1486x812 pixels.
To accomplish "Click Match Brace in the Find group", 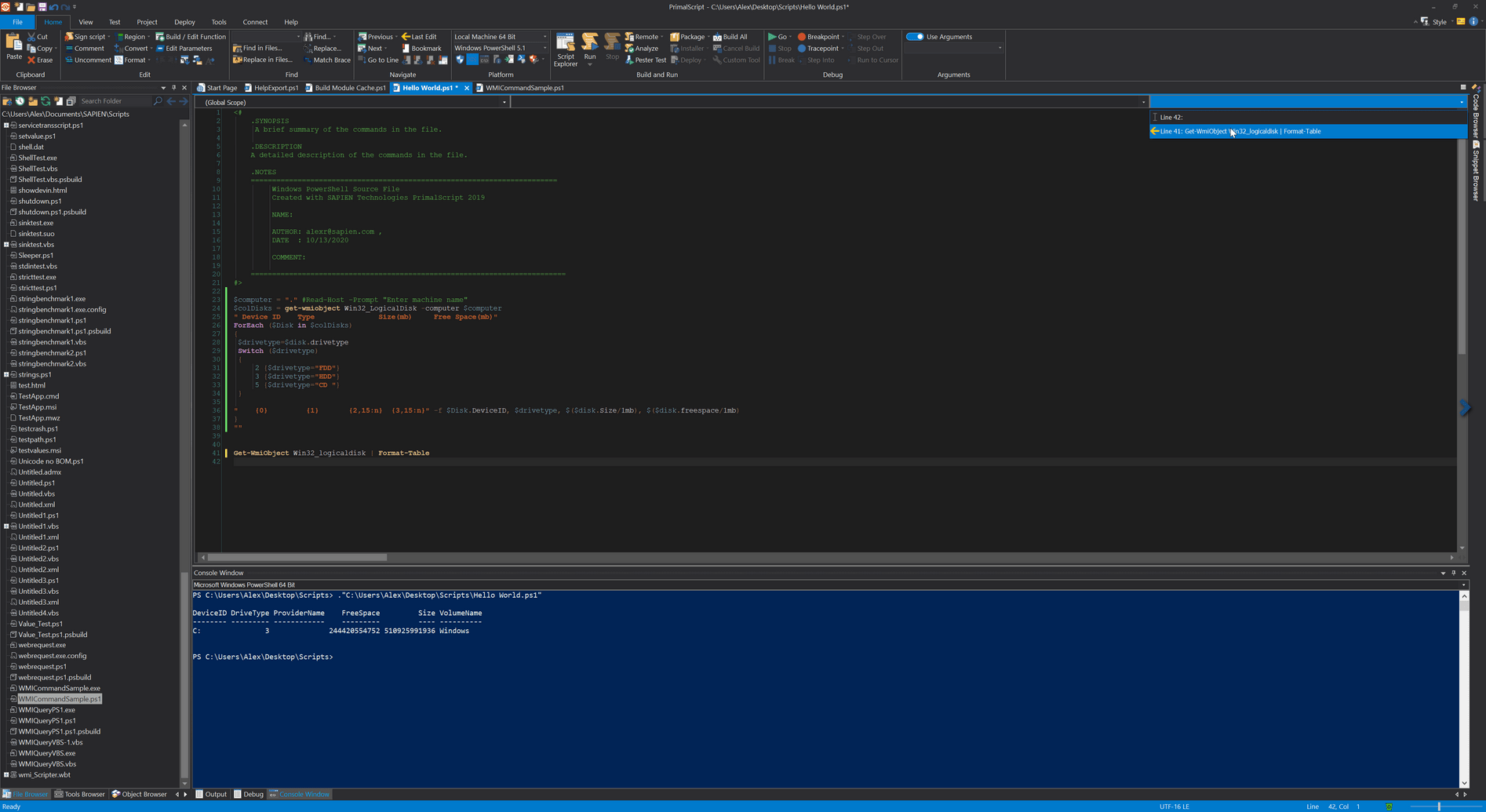I will pos(327,60).
